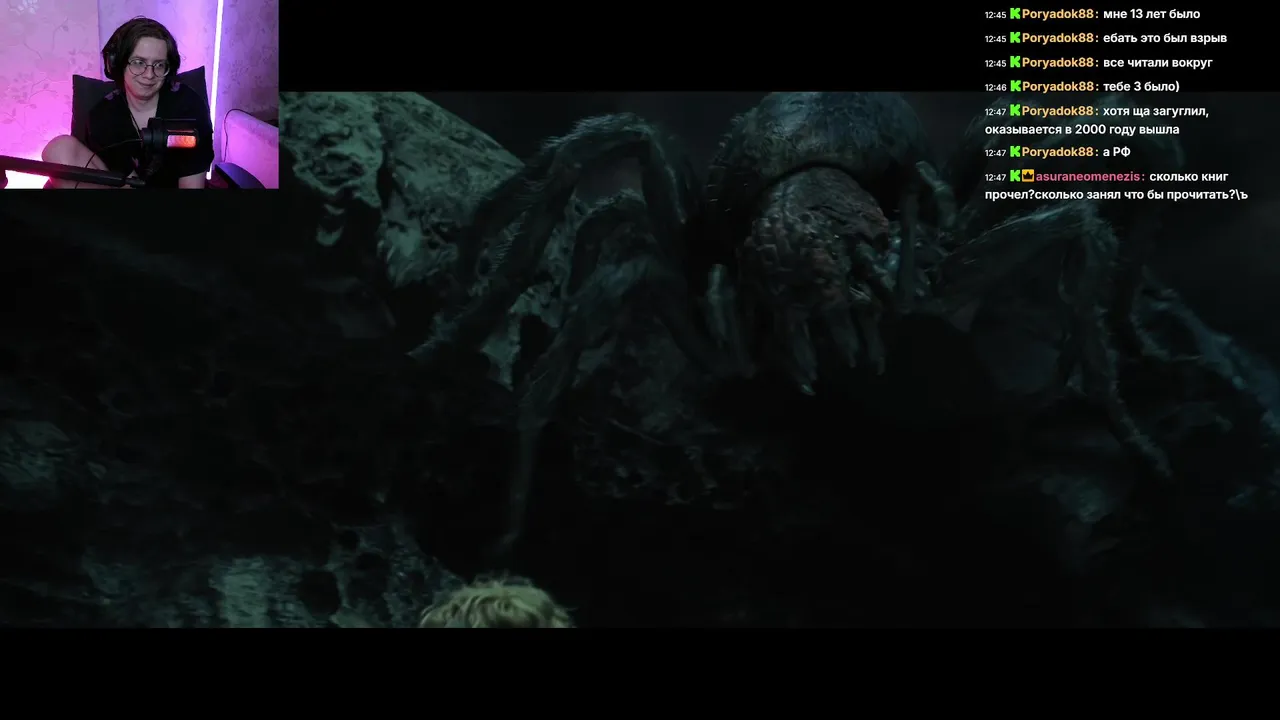The width and height of the screenshot is (1280, 720).
Task: Click the 12:47 timestamp before asuraneomenezis message
Action: click(995, 177)
